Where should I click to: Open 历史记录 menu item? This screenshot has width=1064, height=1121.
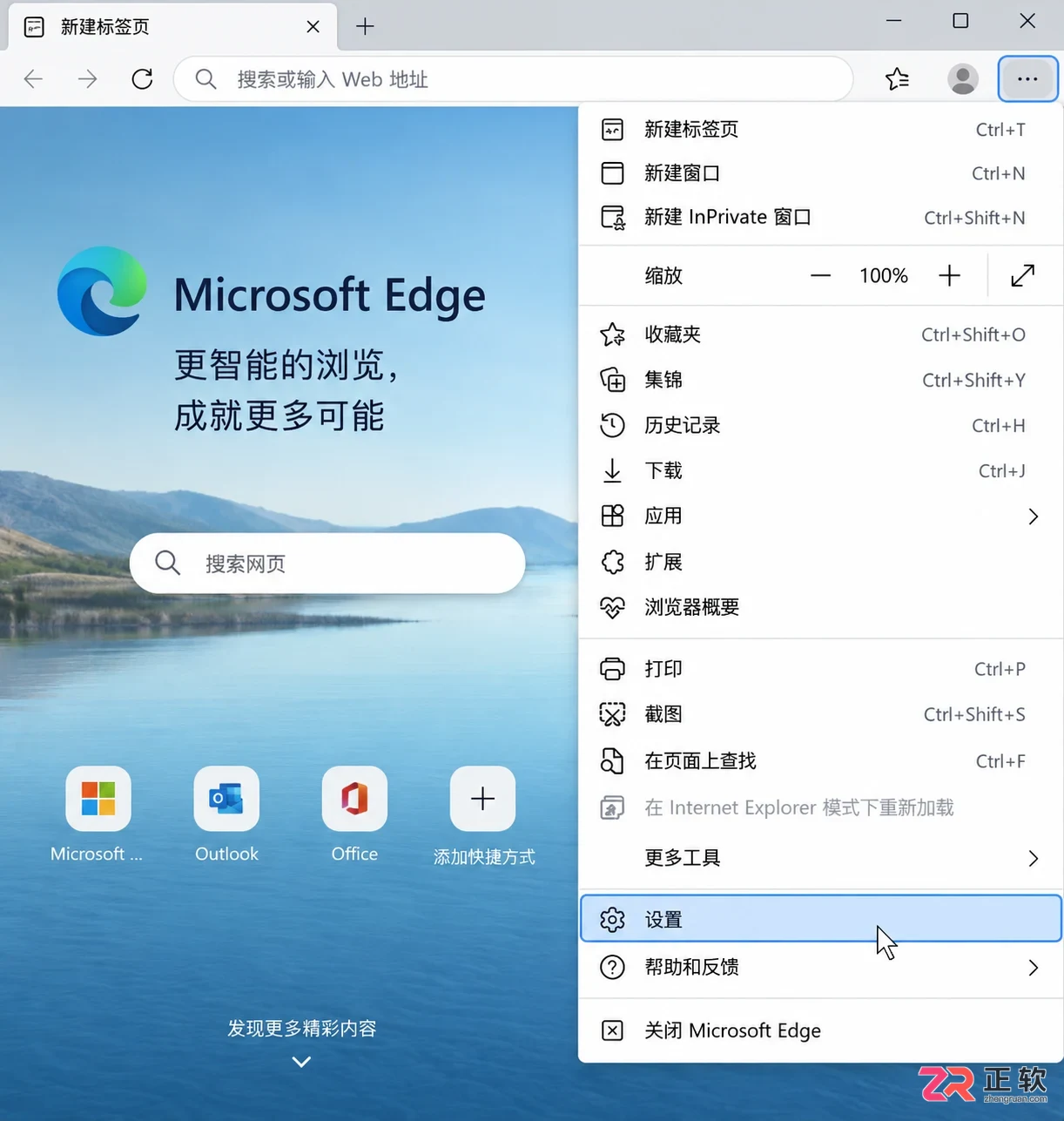coord(820,425)
